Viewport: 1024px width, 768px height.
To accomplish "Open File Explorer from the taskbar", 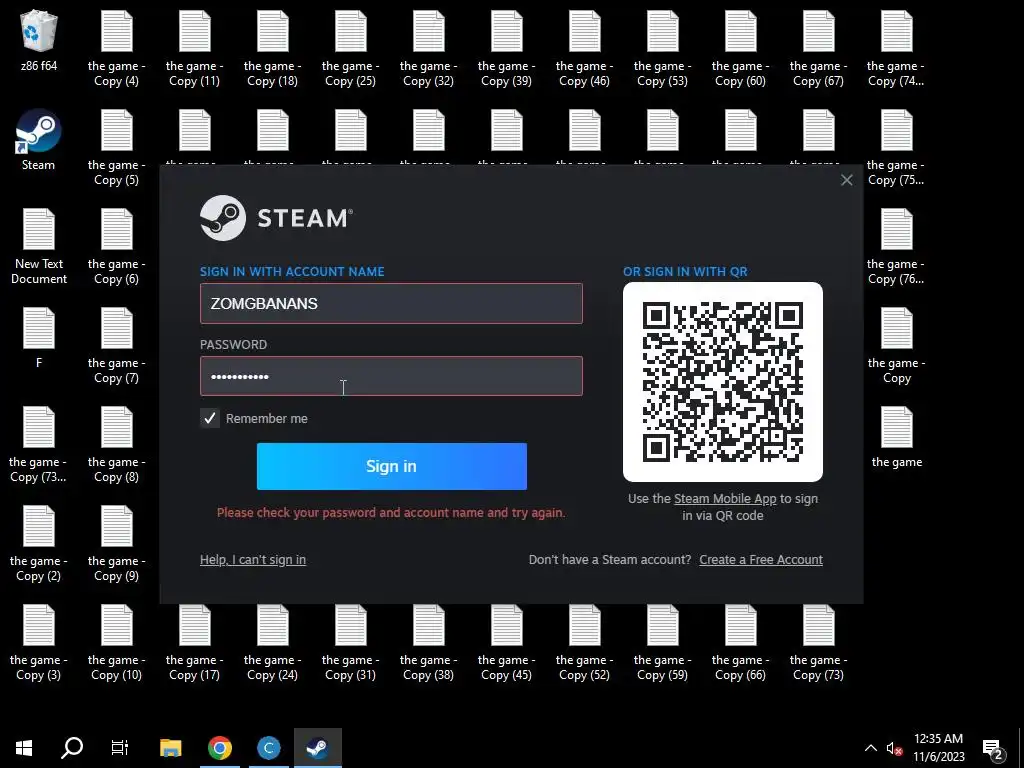I will point(170,748).
